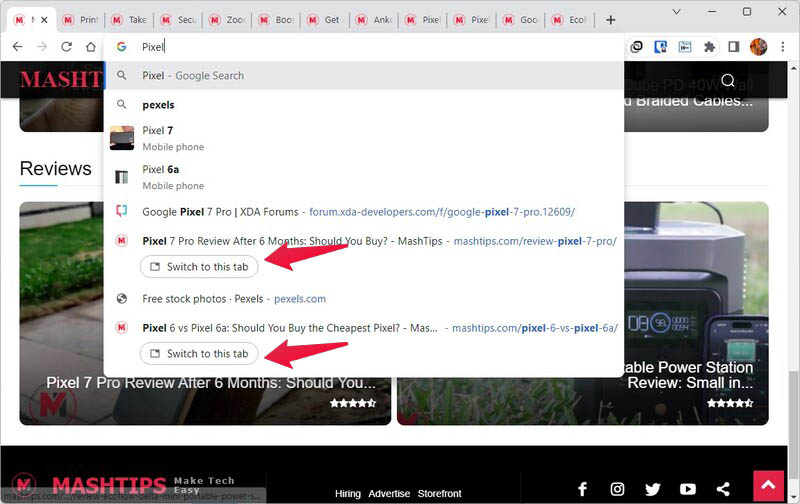Choose the Pixel 7 Mobile phone suggestion
The image size is (800, 504).
[x=363, y=138]
